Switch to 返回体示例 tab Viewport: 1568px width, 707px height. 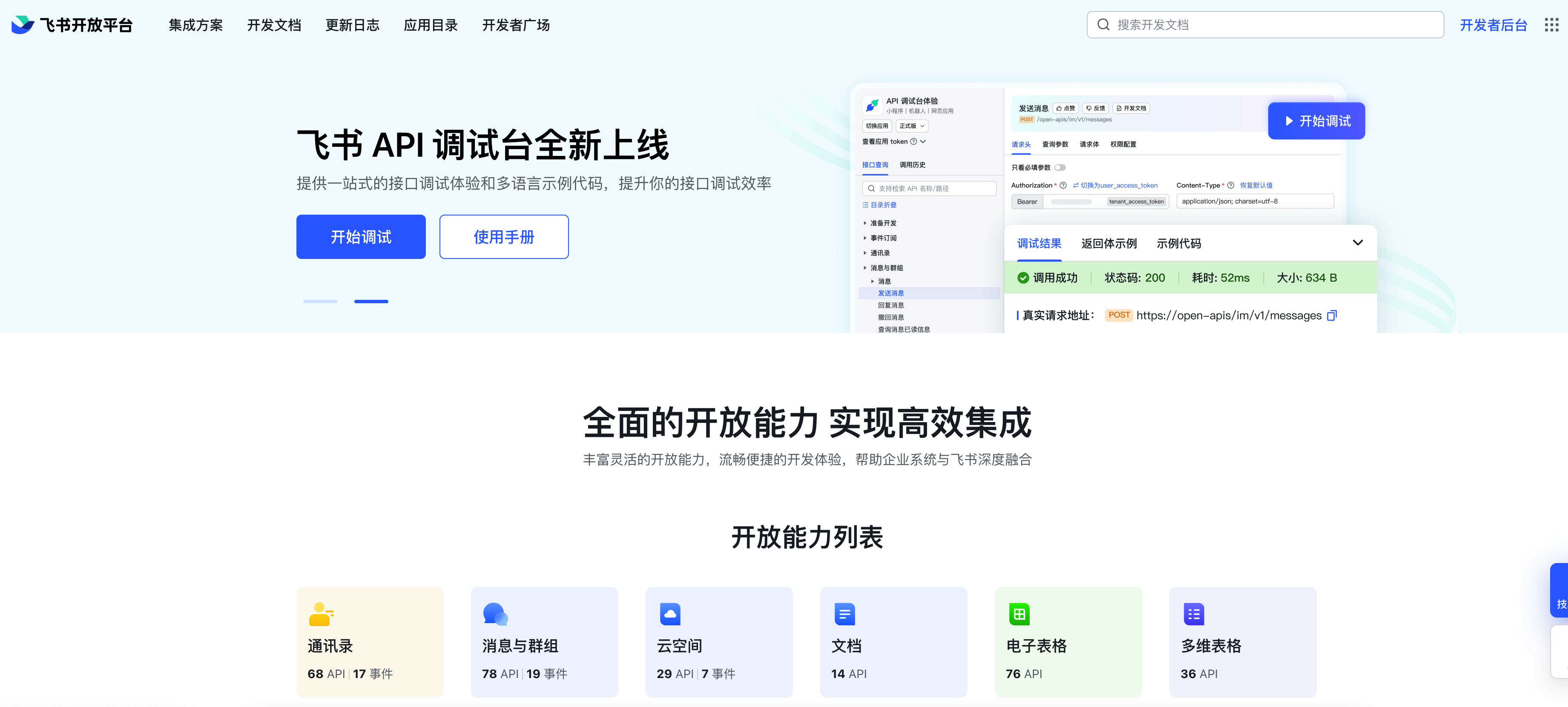1109,244
